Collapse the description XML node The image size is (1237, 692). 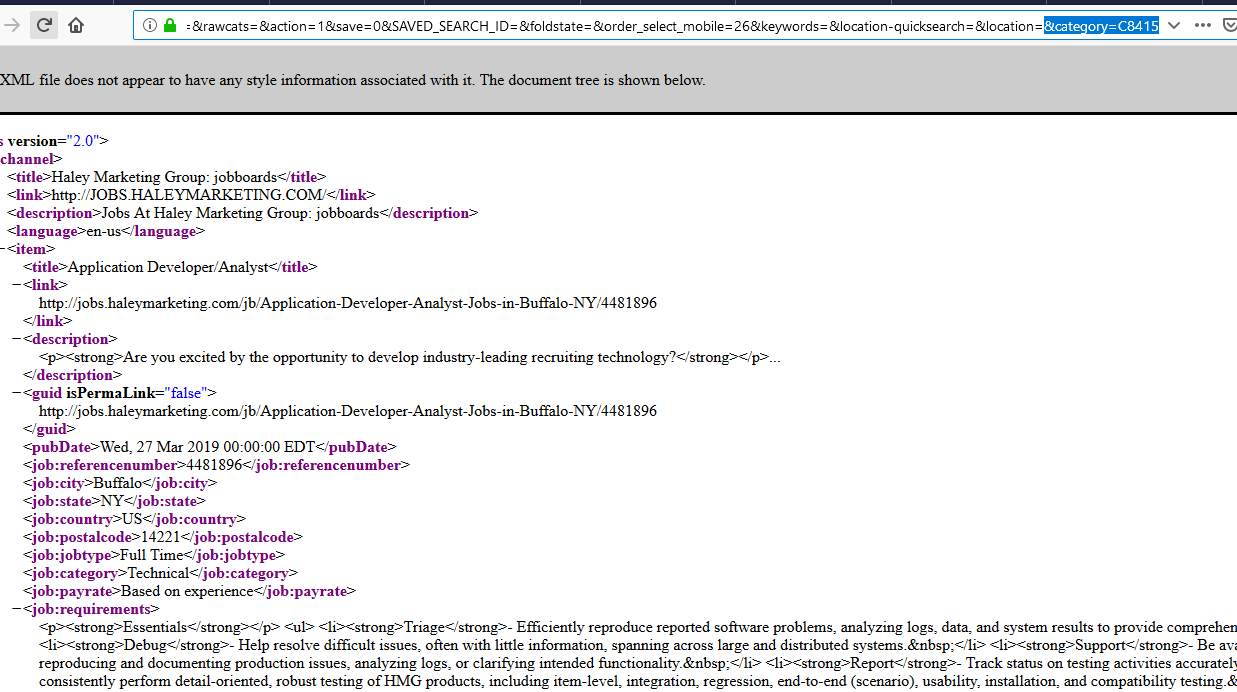17,339
